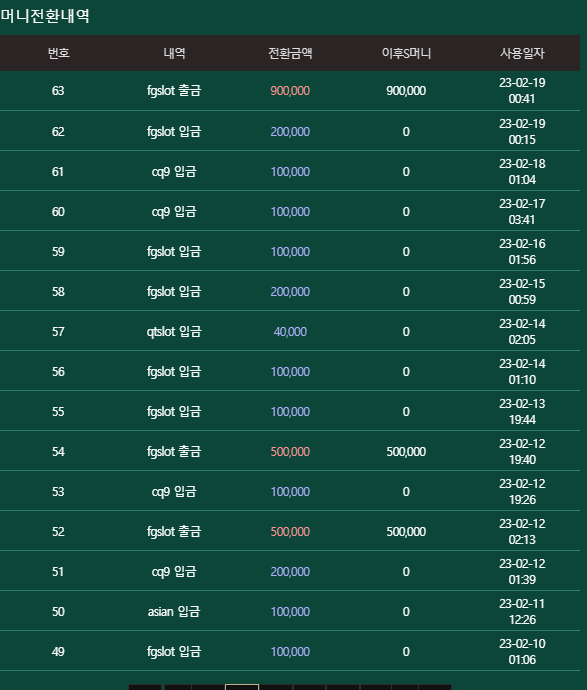The height and width of the screenshot is (690, 587).
Task: Click 'fgslot 입금' in row 59
Action: tap(174, 252)
